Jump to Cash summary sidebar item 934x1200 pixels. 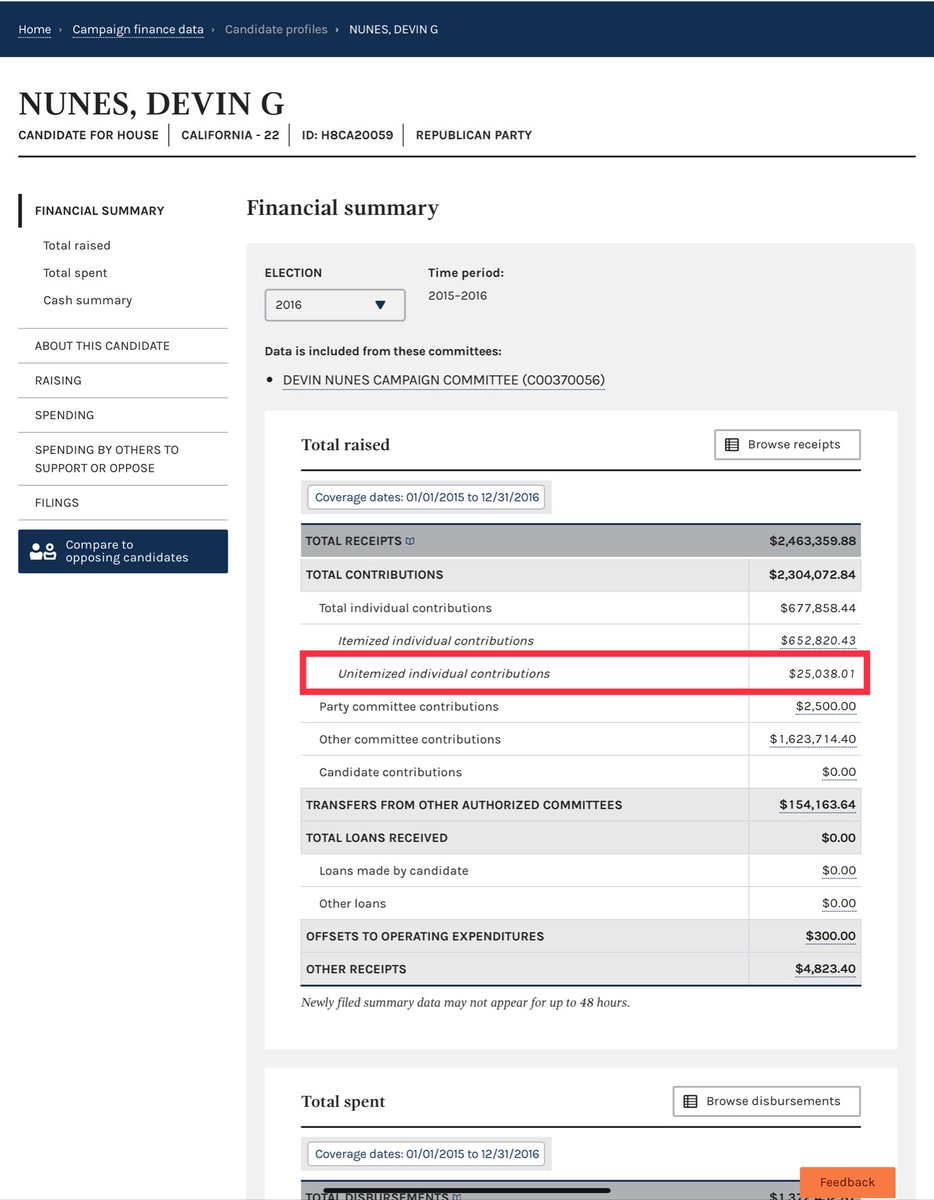(87, 301)
